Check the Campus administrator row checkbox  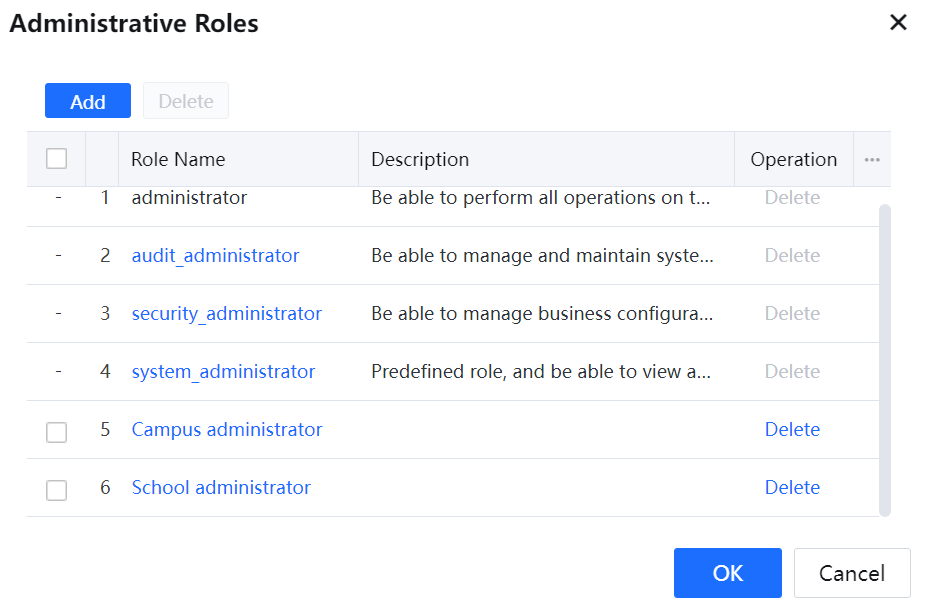point(57,431)
